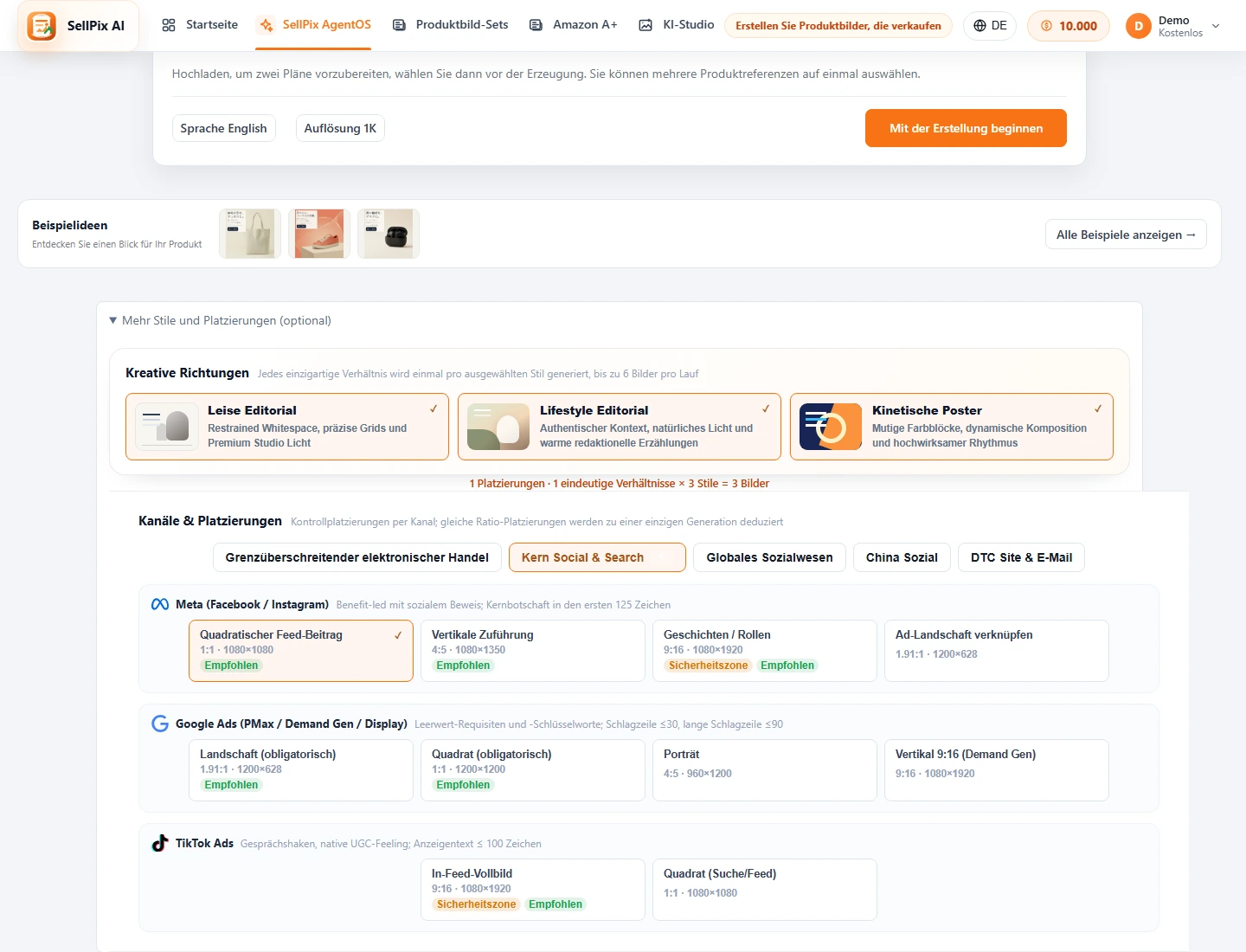Switch to China Sozial tab
The image size is (1246, 952).
[902, 557]
